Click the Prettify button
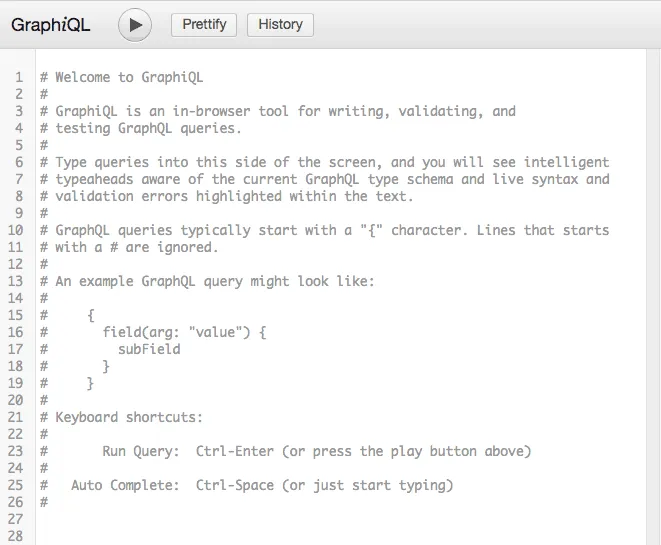661x545 pixels. click(204, 25)
